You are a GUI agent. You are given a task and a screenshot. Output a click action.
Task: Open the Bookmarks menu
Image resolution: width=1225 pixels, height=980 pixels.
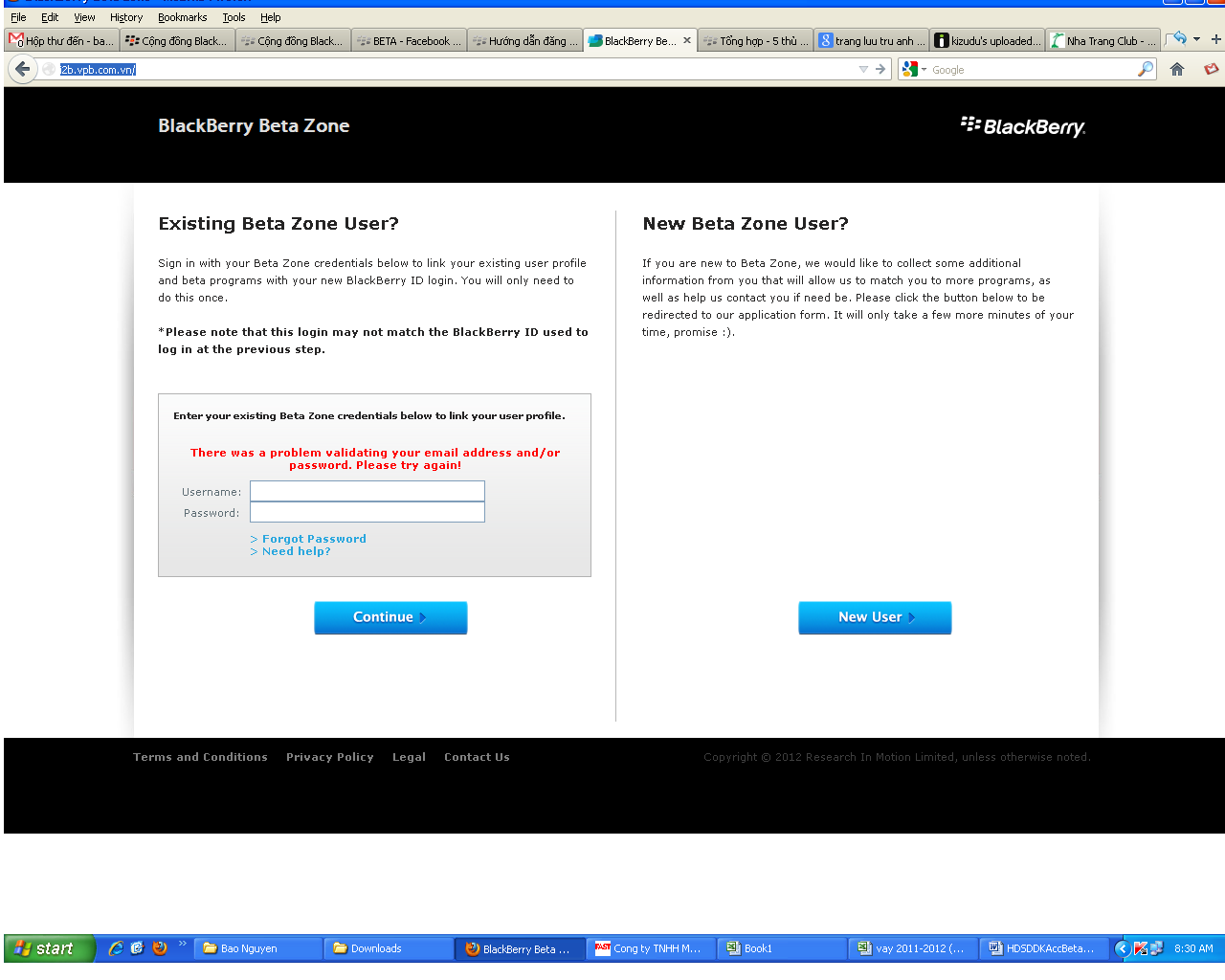pos(182,17)
